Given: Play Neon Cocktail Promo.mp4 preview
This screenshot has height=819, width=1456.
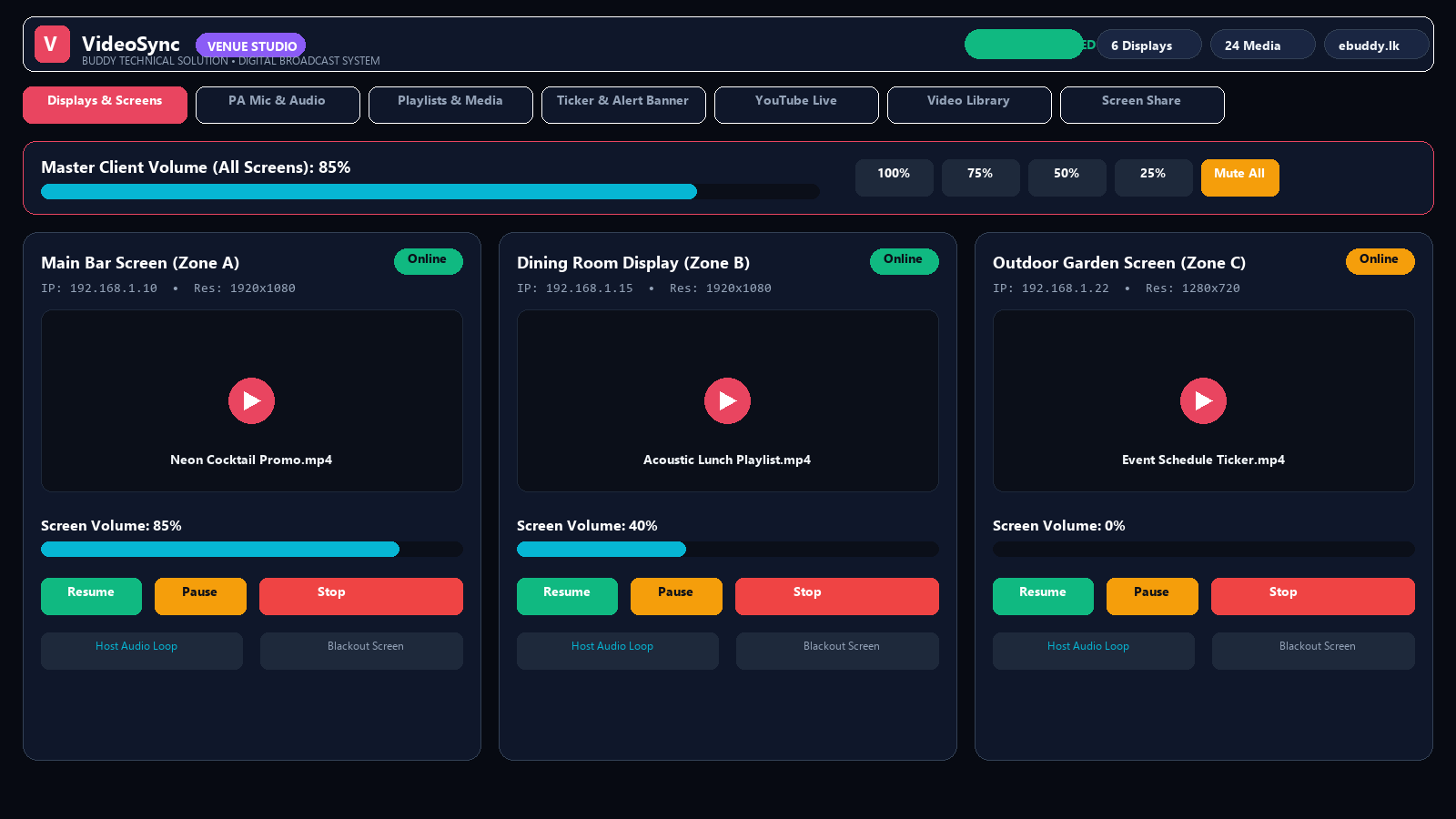Looking at the screenshot, I should point(251,400).
